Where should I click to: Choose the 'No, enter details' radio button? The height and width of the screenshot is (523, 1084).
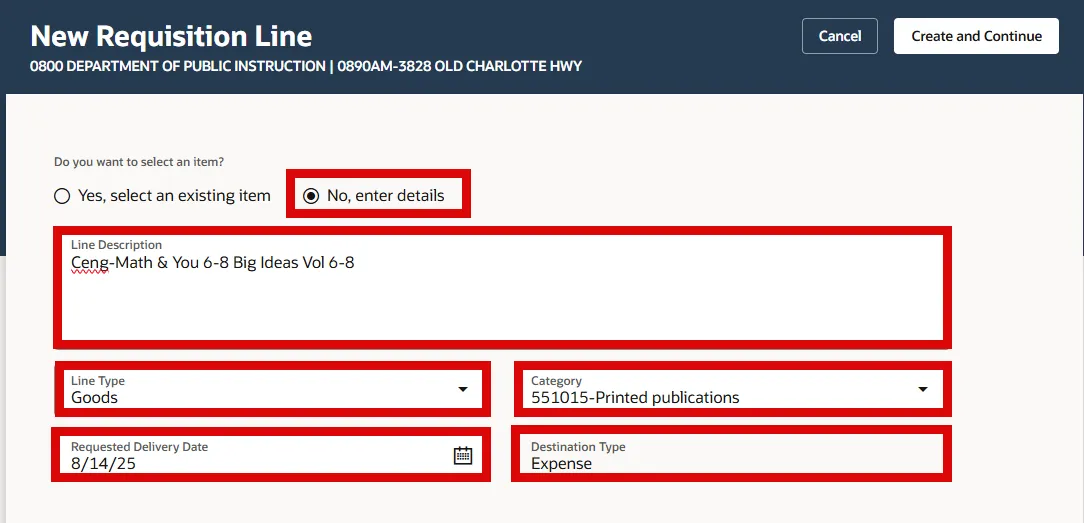click(x=311, y=196)
